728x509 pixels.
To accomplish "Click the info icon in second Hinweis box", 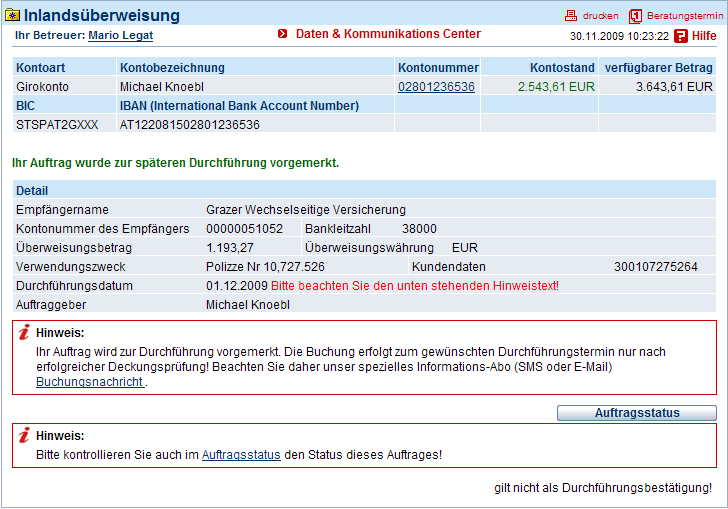I will pos(24,435).
